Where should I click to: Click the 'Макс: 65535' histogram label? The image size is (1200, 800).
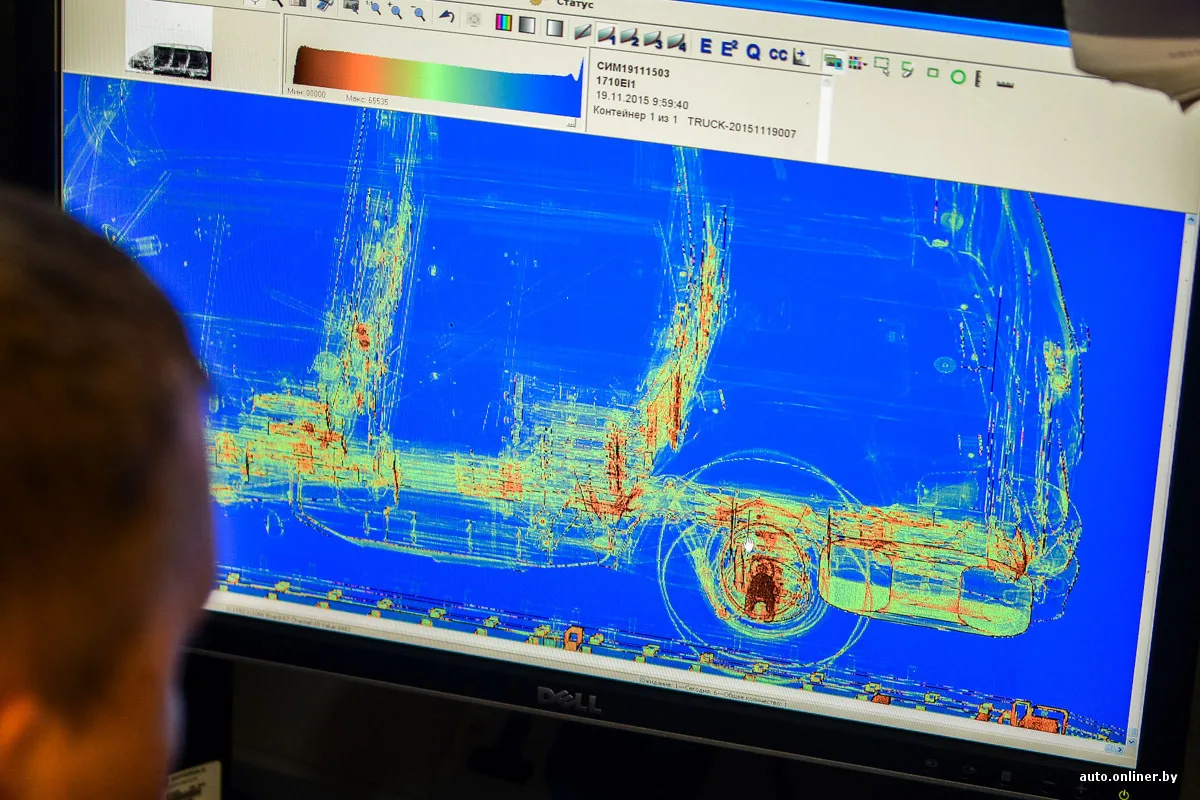368,100
